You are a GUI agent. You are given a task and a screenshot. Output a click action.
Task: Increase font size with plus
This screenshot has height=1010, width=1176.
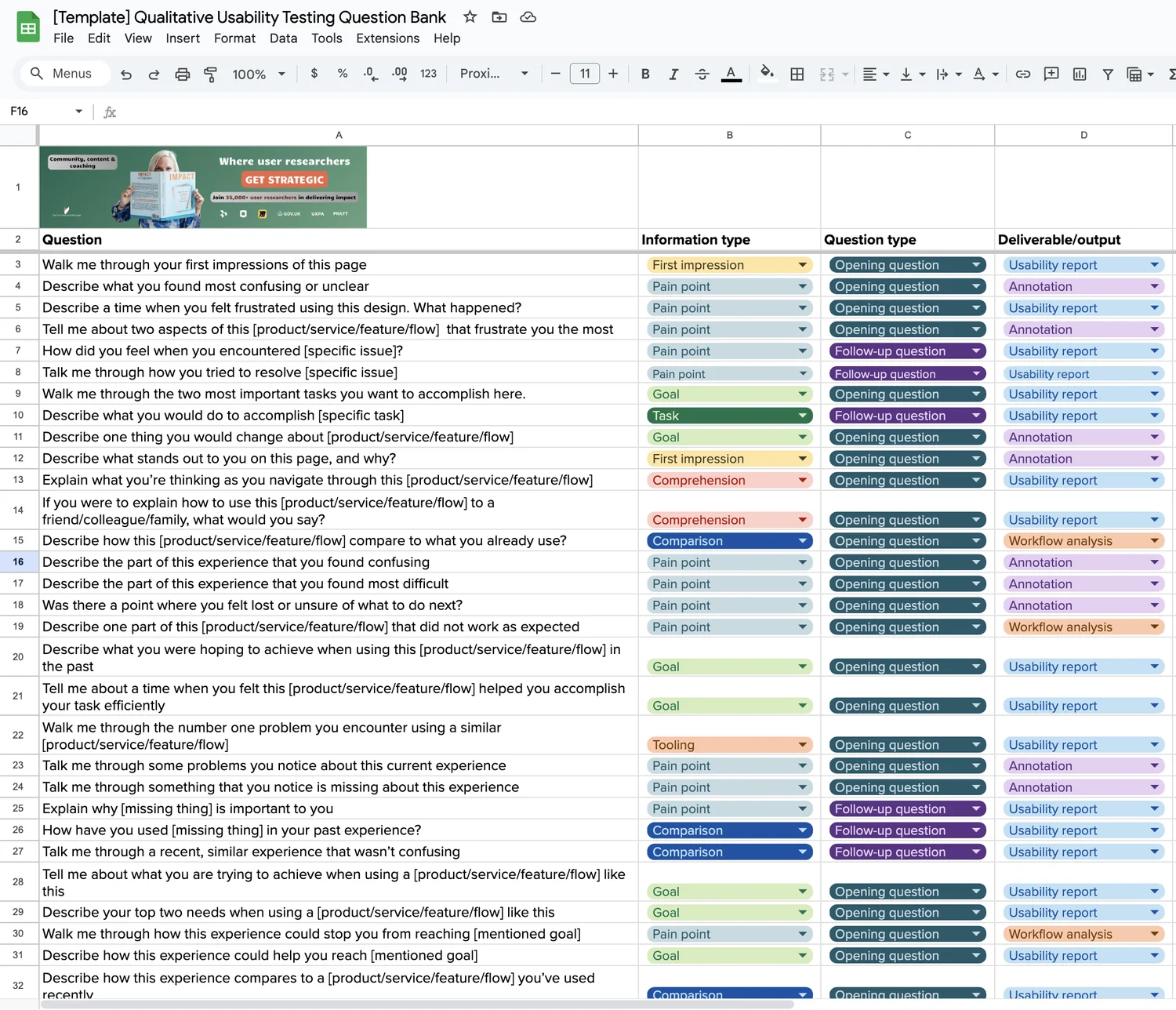point(613,74)
